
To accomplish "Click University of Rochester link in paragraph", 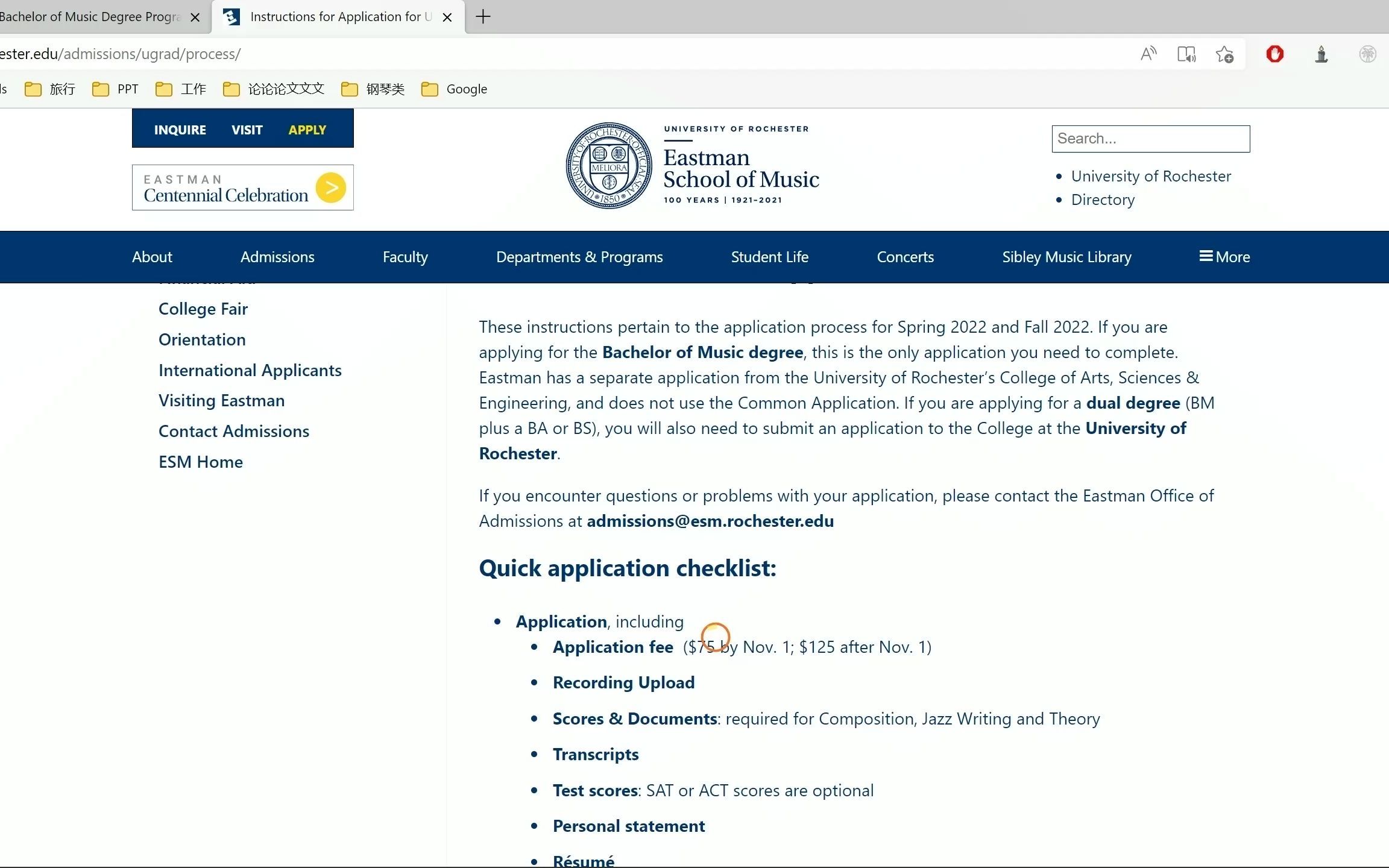I will click(x=1136, y=428).
